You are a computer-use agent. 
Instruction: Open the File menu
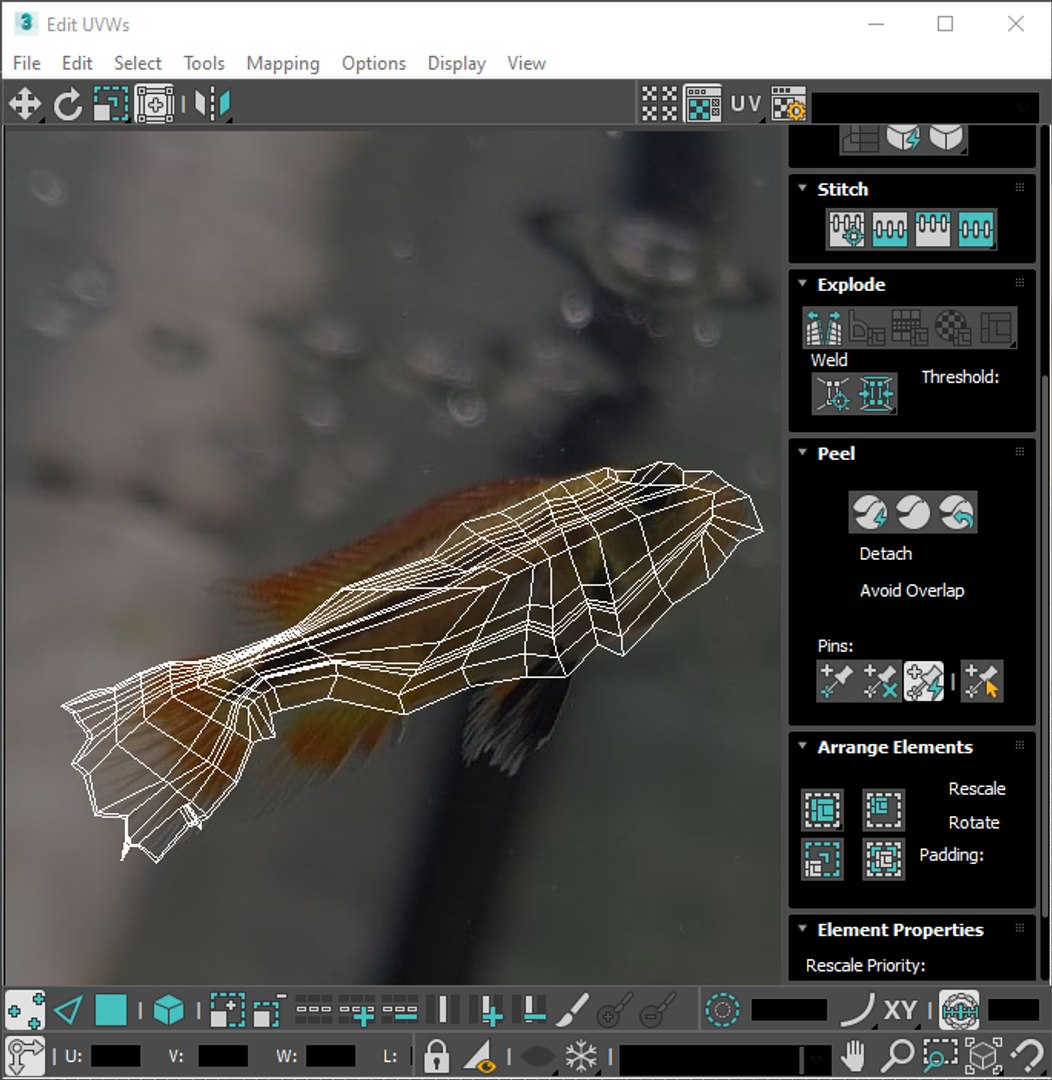point(27,63)
